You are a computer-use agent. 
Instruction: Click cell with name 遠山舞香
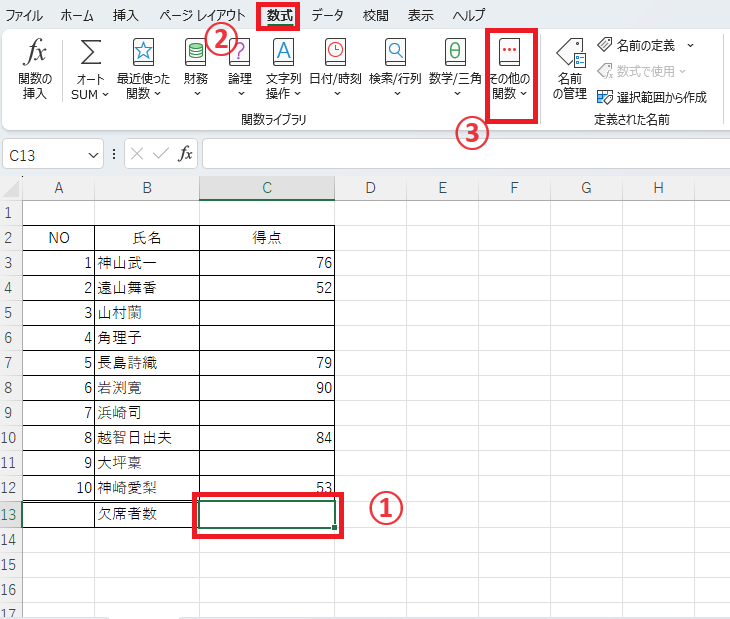coord(147,288)
